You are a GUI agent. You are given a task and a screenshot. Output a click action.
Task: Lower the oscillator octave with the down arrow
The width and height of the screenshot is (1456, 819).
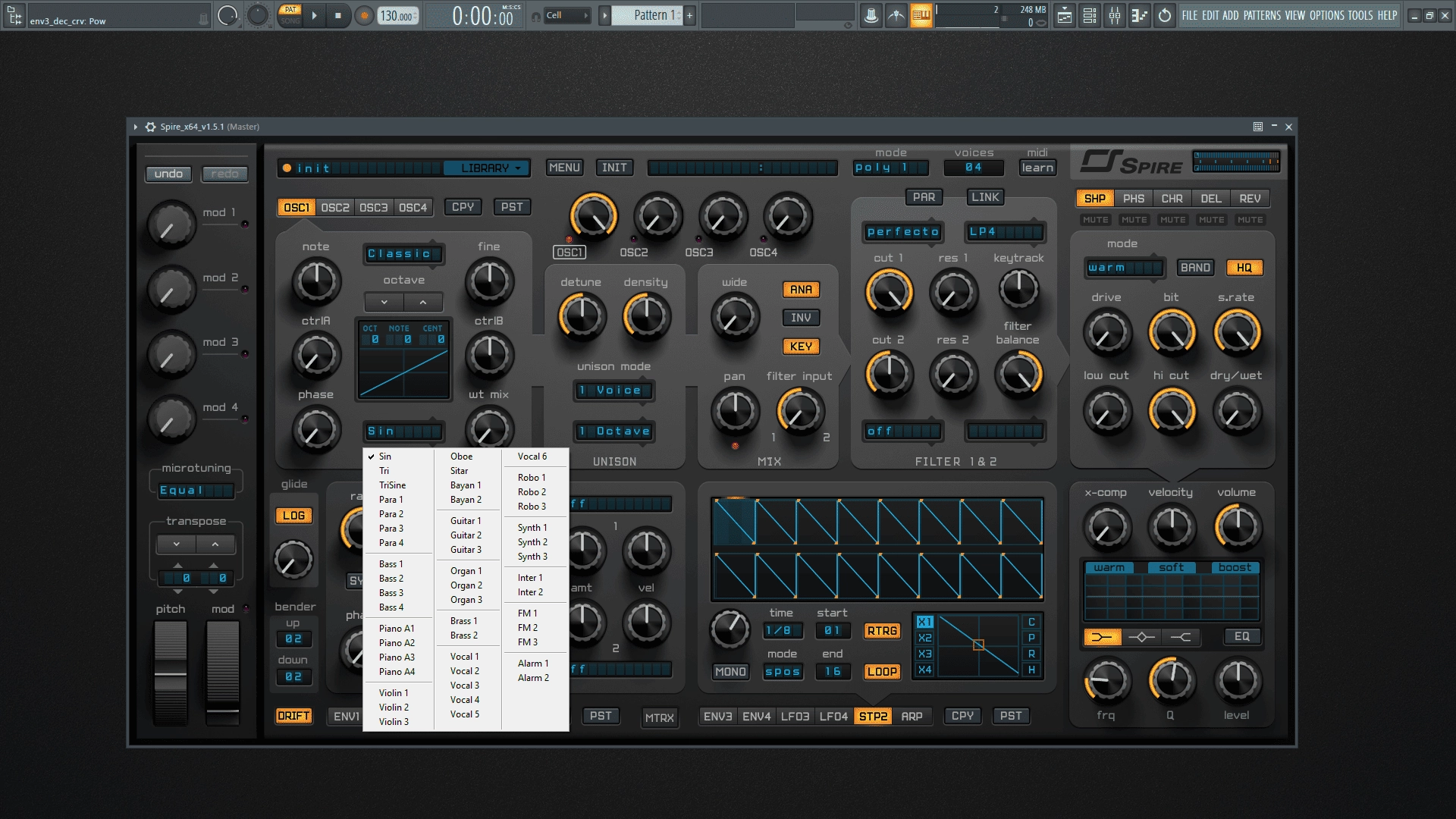[x=384, y=302]
